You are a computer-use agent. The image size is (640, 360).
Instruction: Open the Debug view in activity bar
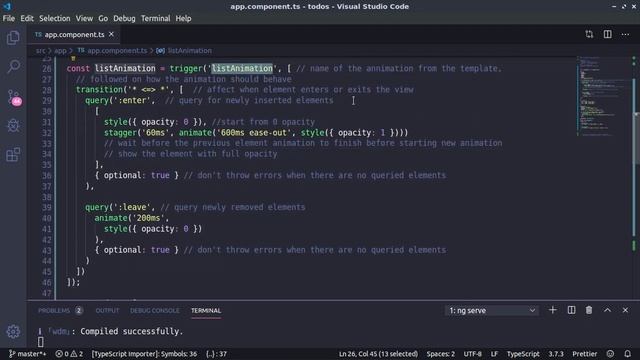coord(13,125)
